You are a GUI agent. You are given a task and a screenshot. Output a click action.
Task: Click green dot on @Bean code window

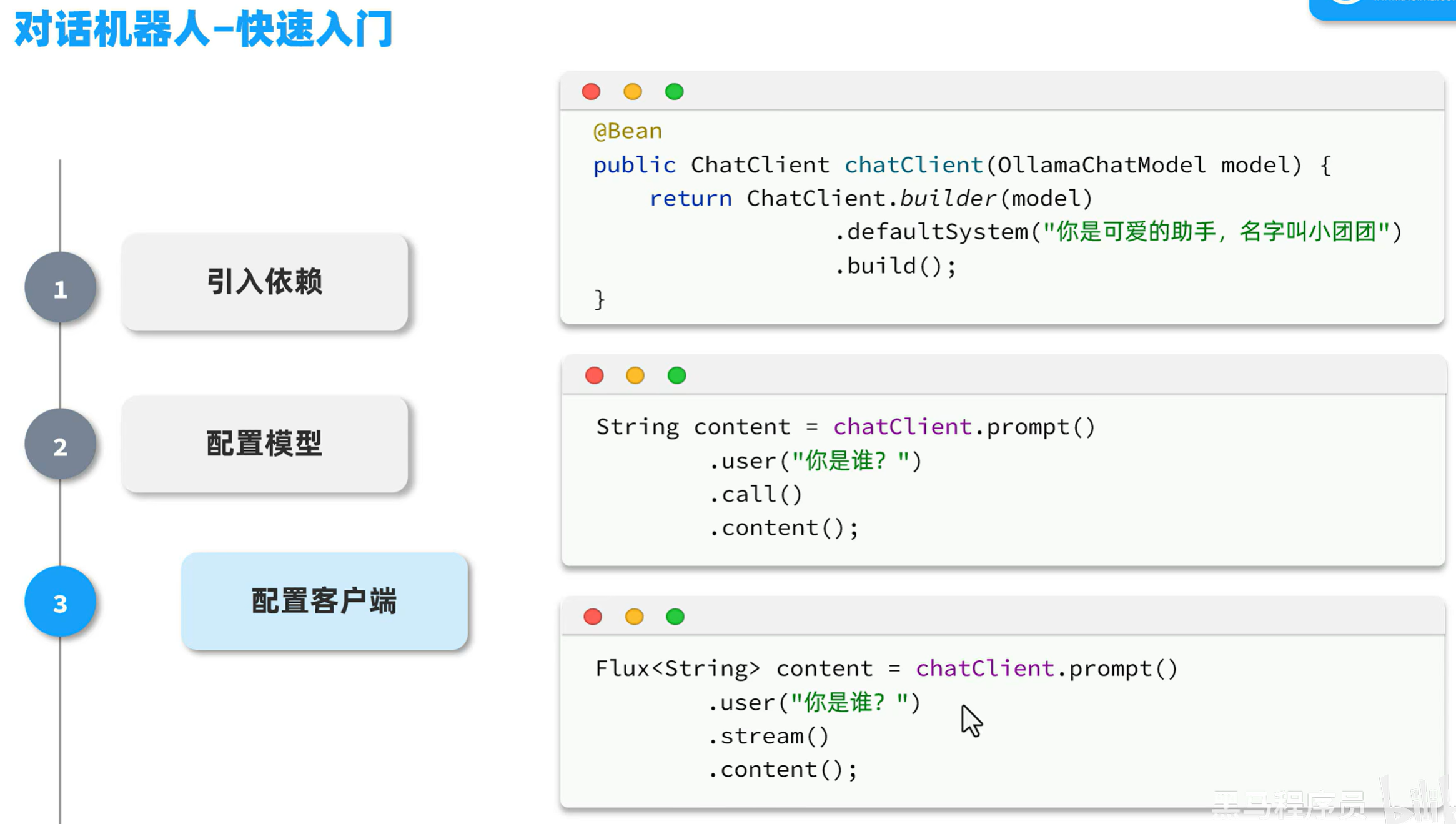click(674, 92)
